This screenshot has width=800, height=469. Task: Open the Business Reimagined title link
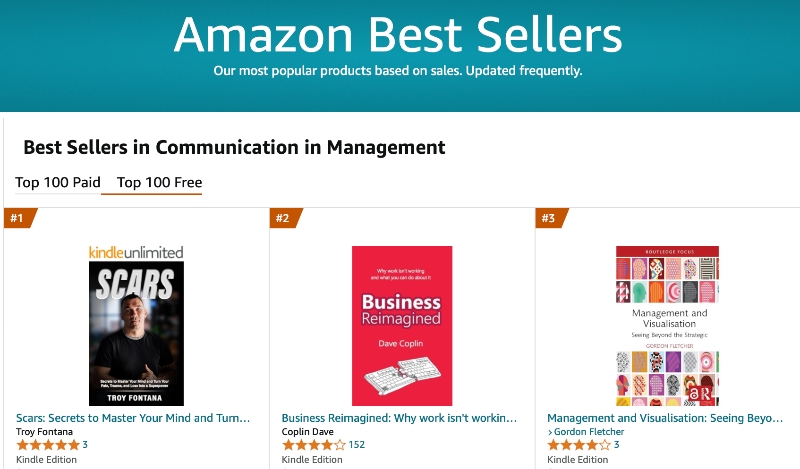tap(399, 418)
